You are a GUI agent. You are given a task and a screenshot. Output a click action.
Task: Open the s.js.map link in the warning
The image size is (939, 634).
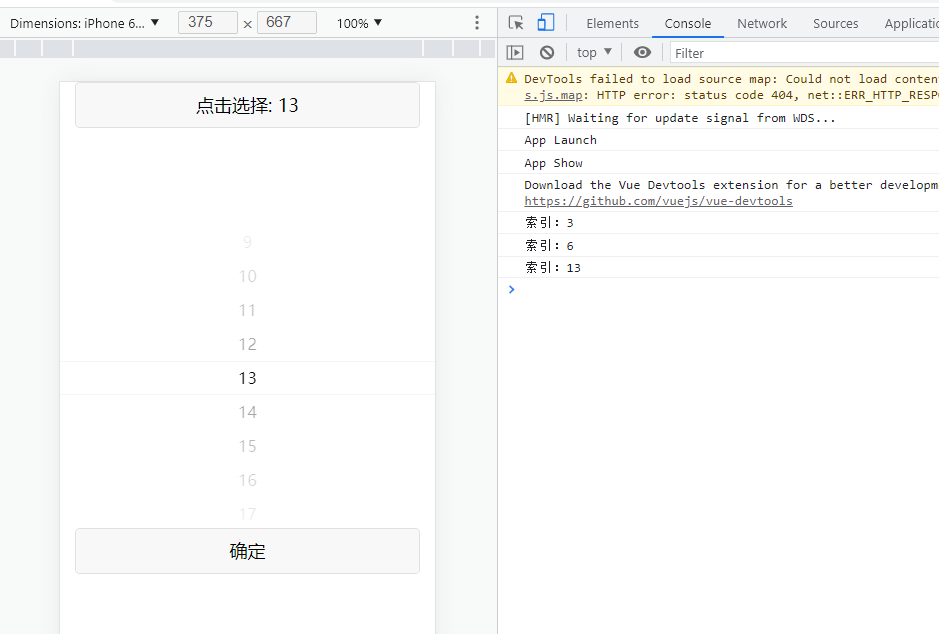tap(553, 95)
